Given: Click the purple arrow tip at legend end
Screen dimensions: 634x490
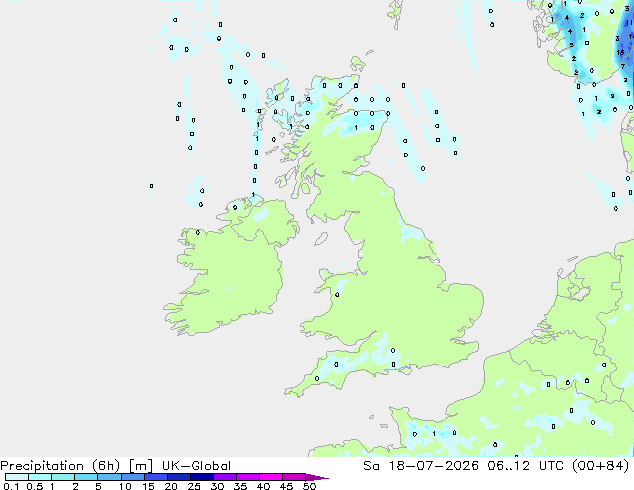Looking at the screenshot, I should point(317,478).
